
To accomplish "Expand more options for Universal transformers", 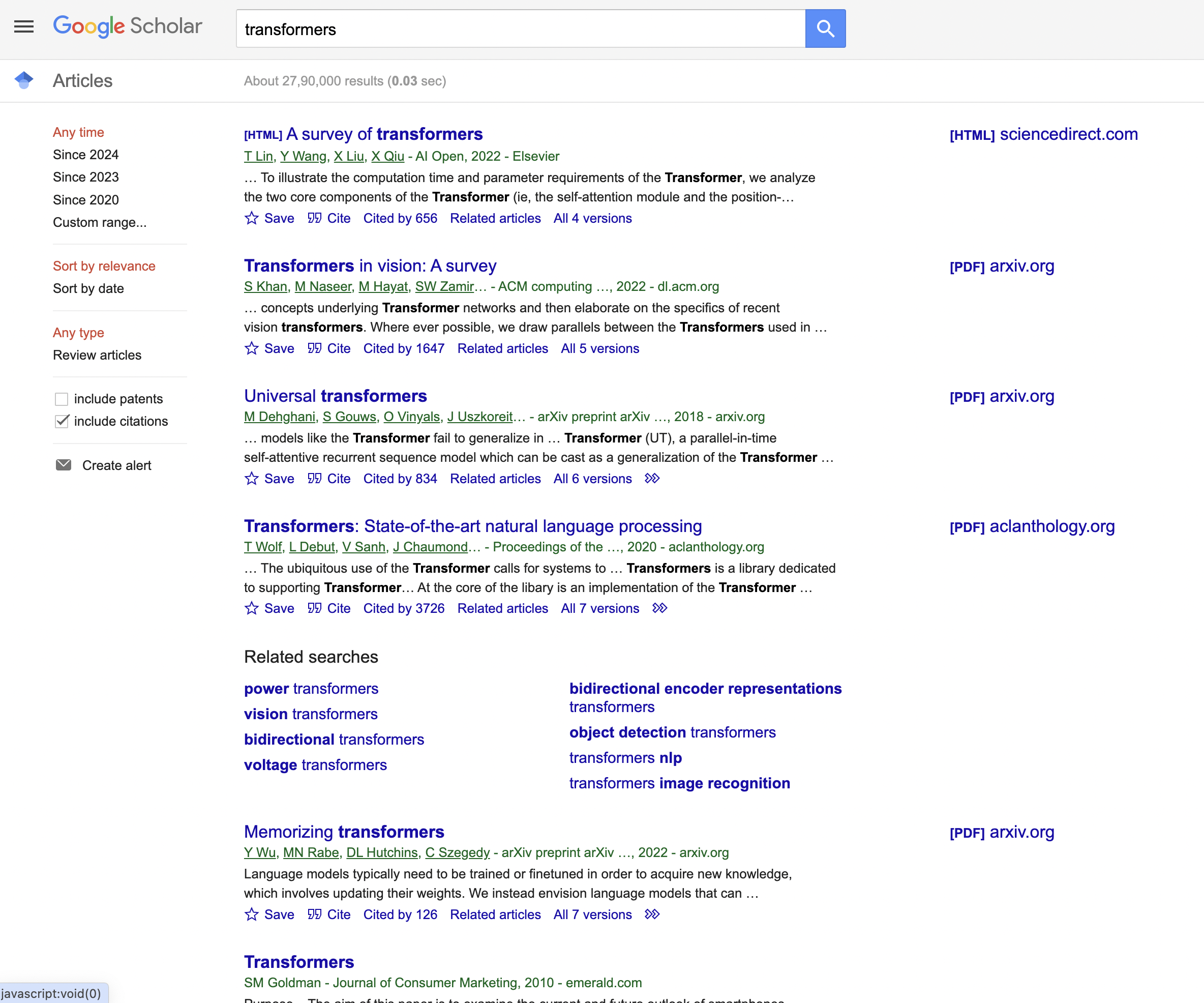I will [x=652, y=478].
